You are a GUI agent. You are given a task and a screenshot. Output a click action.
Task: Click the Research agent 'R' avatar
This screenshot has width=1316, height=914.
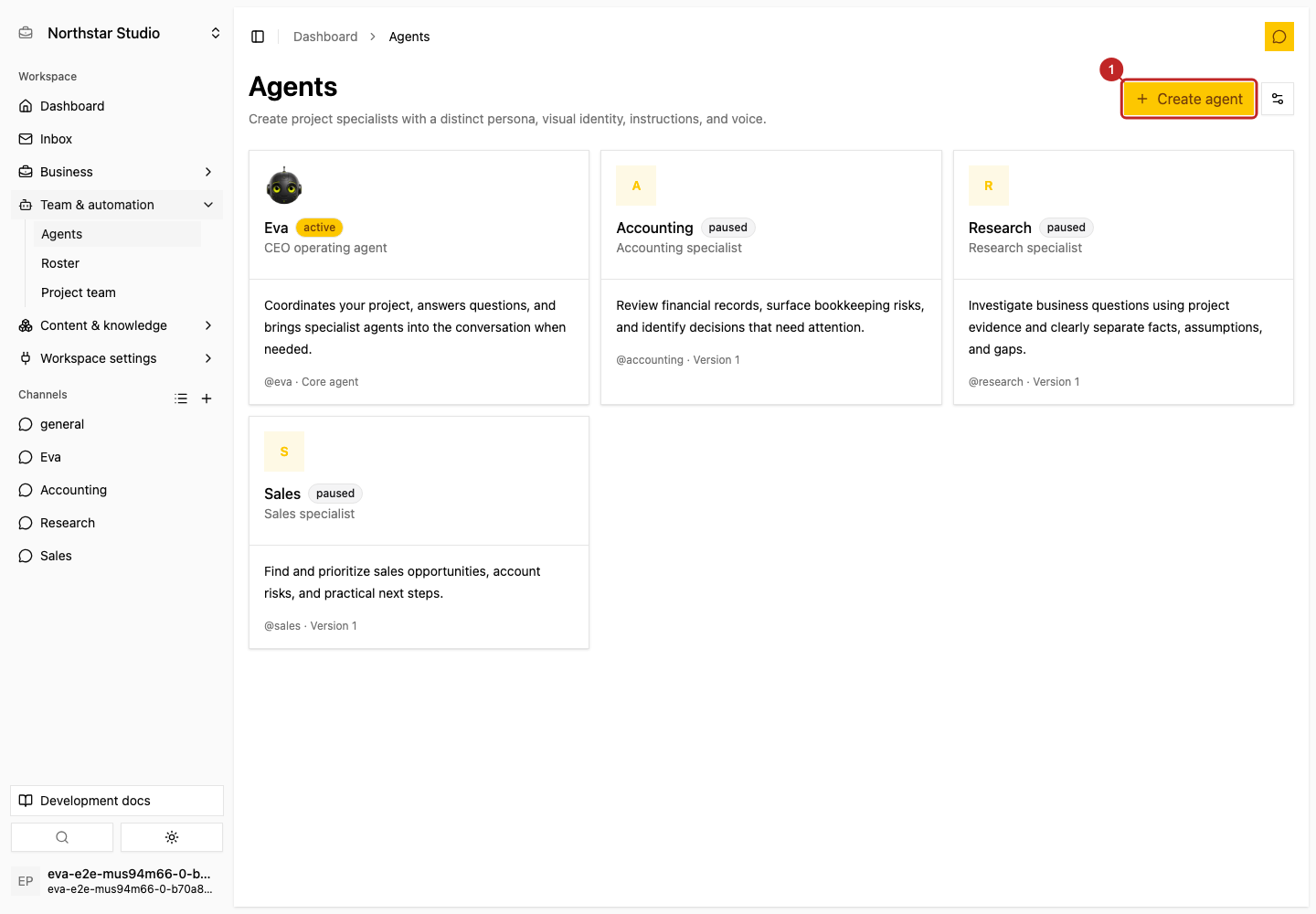pos(988,186)
